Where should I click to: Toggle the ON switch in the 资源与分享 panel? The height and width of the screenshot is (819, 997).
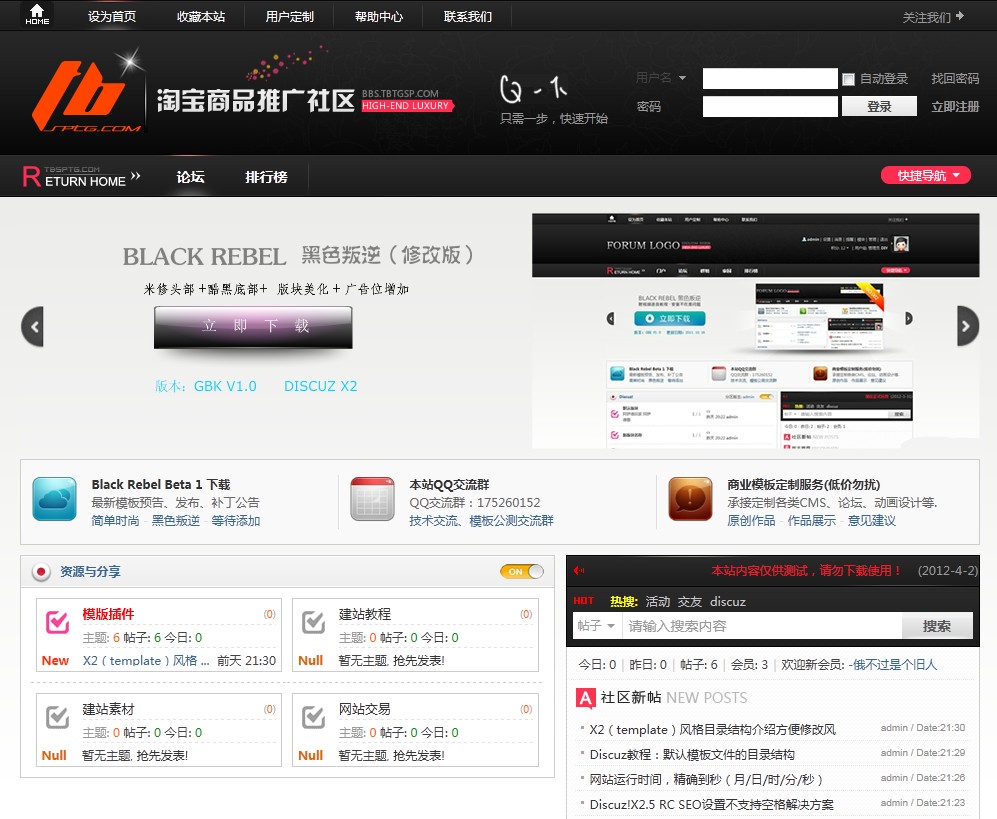coord(521,571)
